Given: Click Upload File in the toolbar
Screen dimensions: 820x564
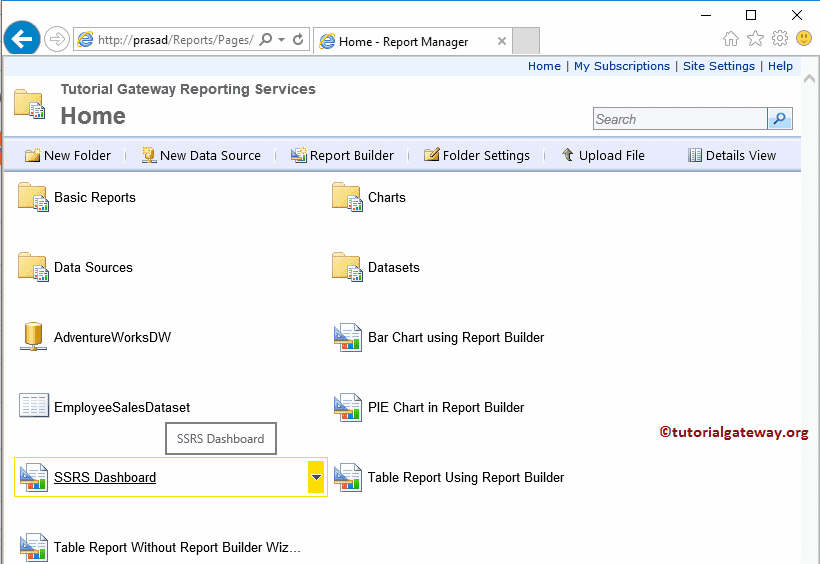Looking at the screenshot, I should [x=603, y=155].
